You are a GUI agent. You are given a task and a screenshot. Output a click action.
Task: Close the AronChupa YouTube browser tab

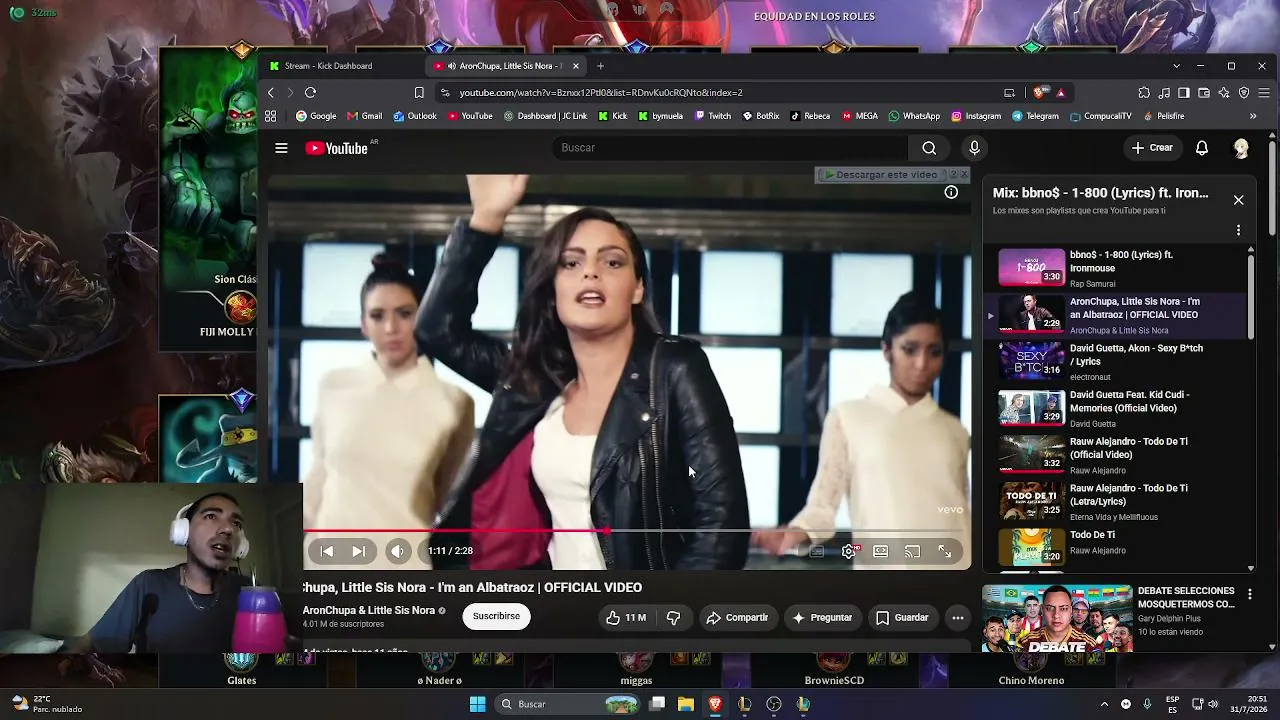575,66
